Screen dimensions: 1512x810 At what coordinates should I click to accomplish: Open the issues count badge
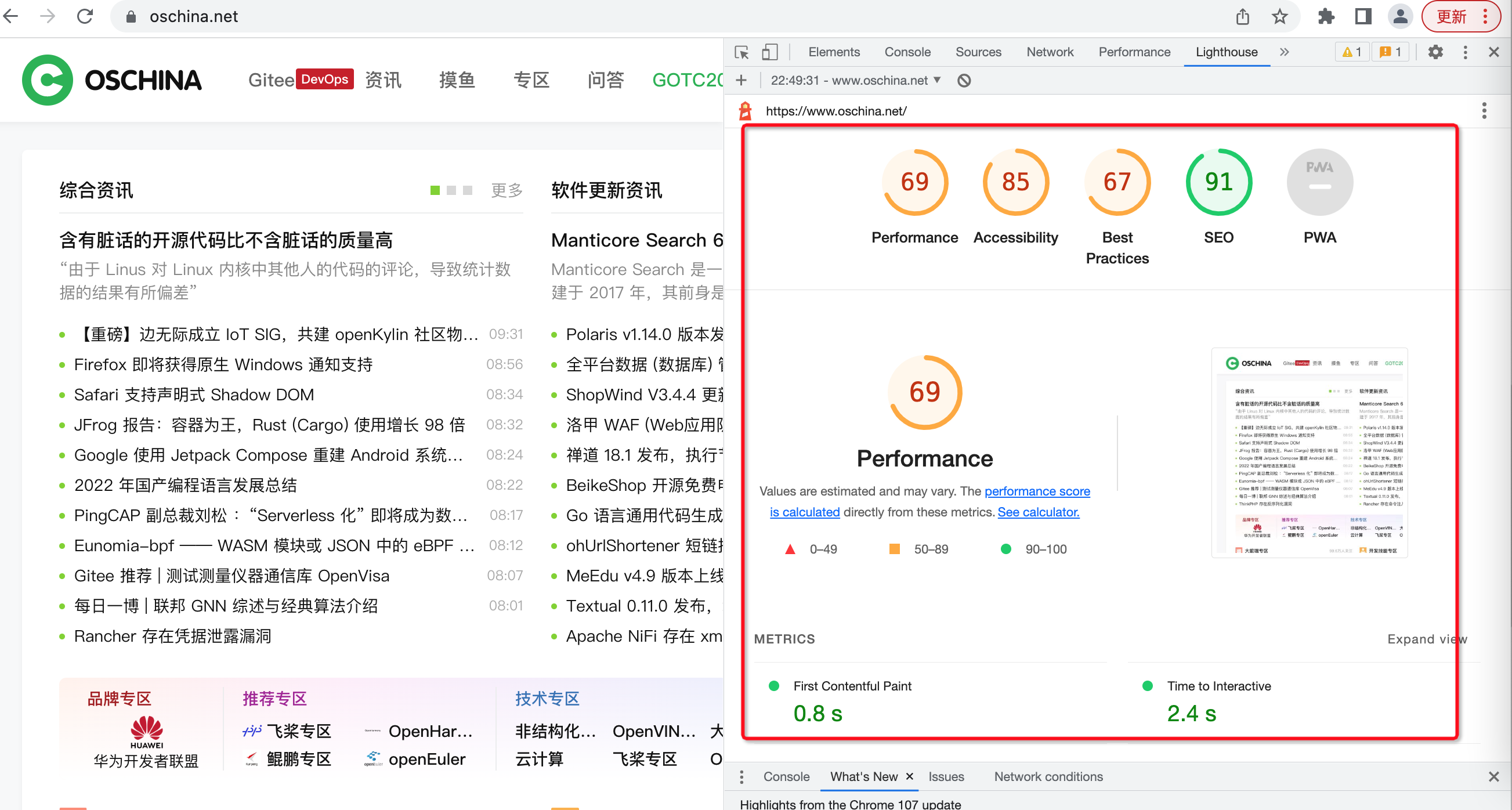pos(1390,52)
